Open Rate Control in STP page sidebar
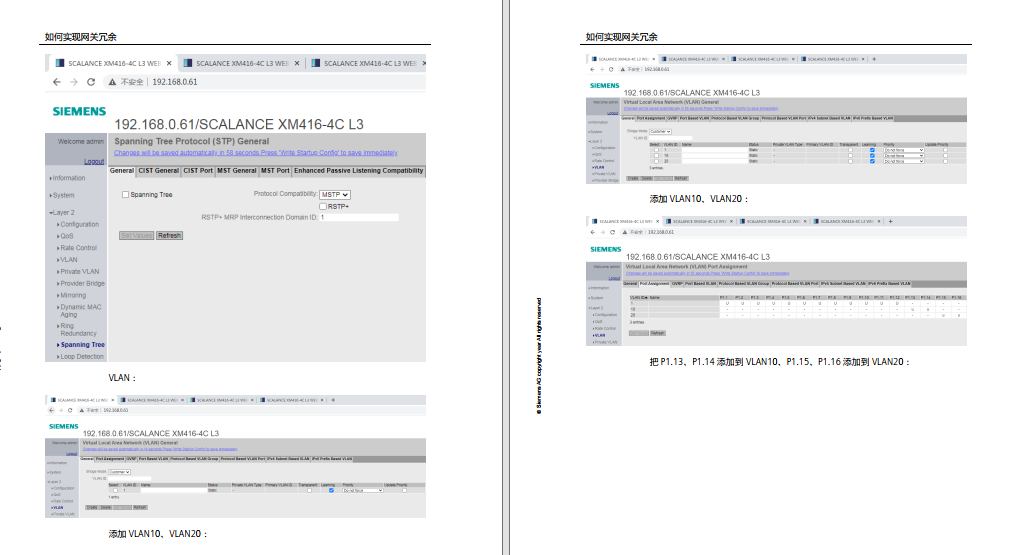Viewport: 1021px width, 555px height. 78,248
